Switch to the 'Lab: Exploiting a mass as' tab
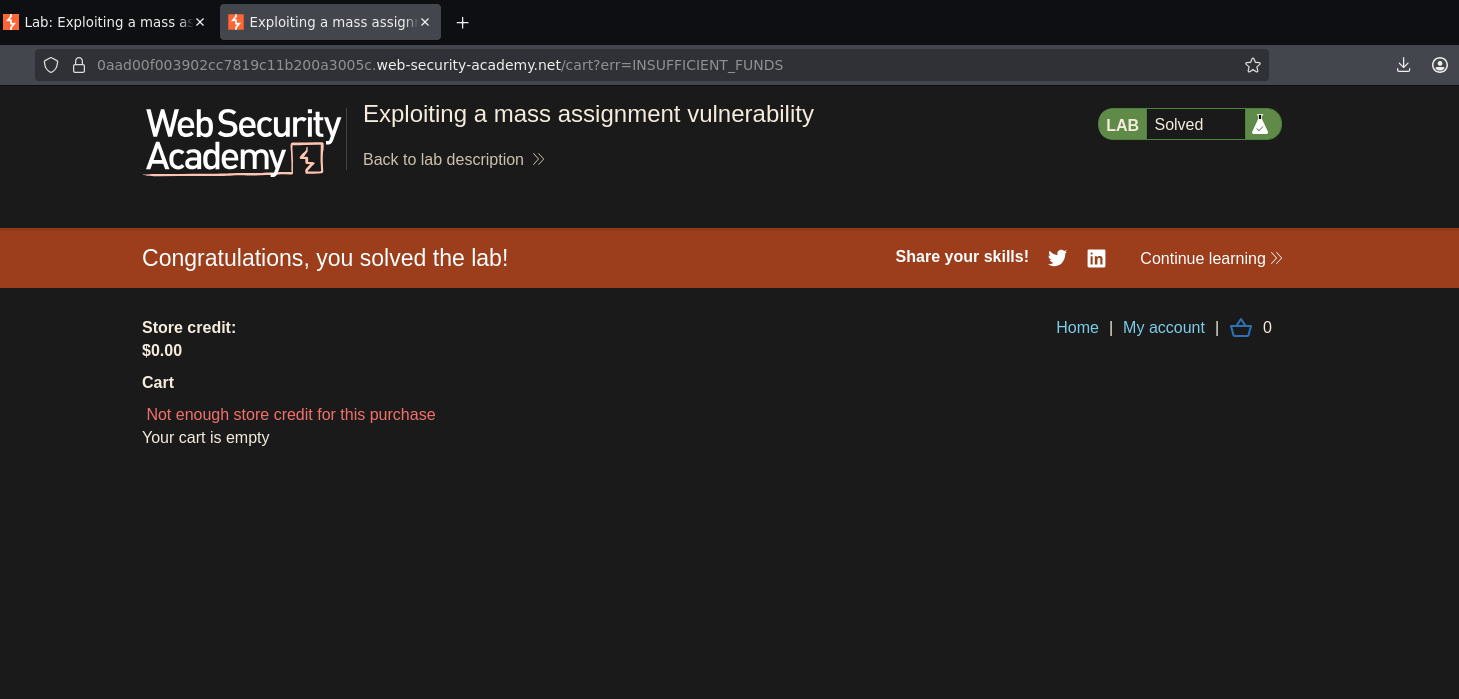 click(x=105, y=22)
